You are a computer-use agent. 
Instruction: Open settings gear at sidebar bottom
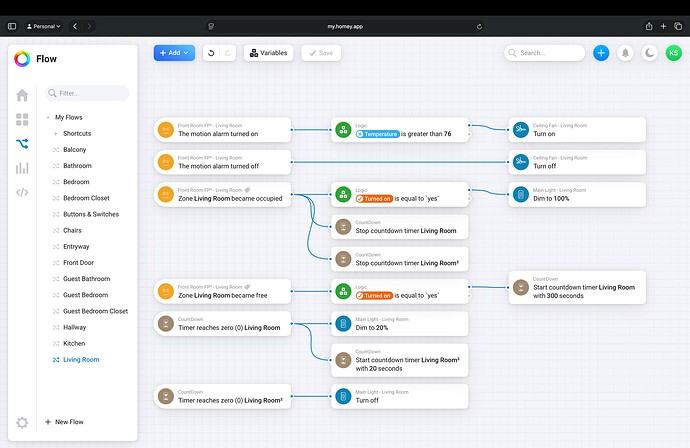pyautogui.click(x=22, y=423)
